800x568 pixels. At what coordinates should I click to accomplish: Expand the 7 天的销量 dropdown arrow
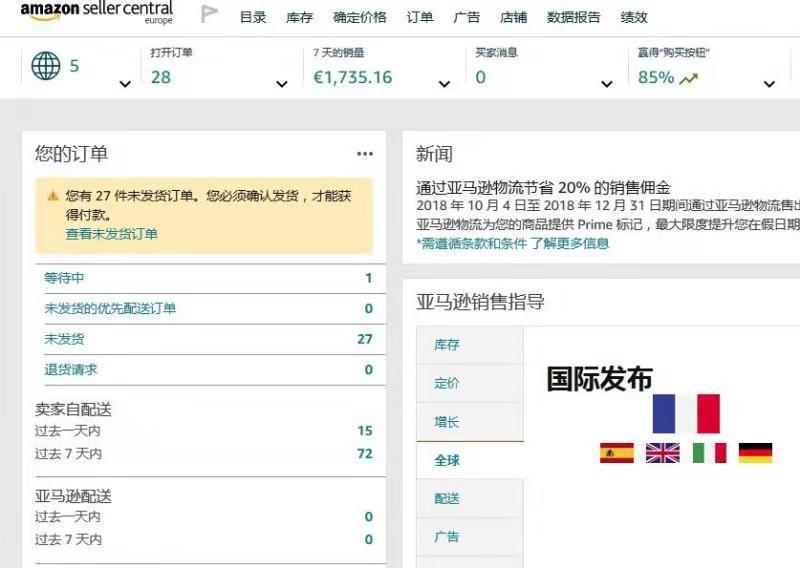click(x=444, y=84)
